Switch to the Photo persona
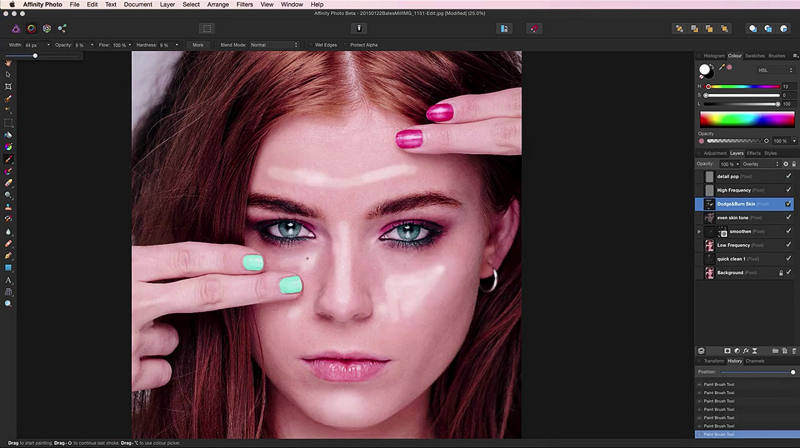The image size is (800, 448). pyautogui.click(x=16, y=29)
